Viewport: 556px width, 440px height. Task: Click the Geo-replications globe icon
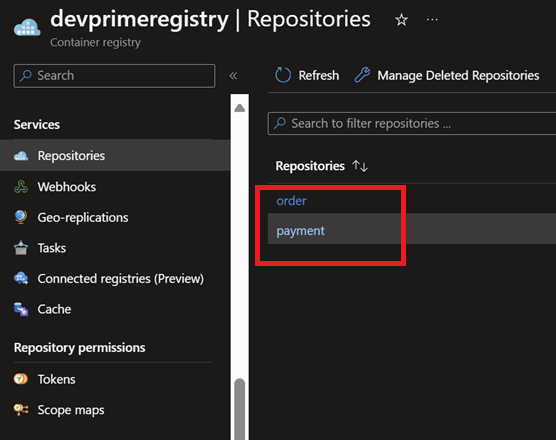[x=21, y=217]
